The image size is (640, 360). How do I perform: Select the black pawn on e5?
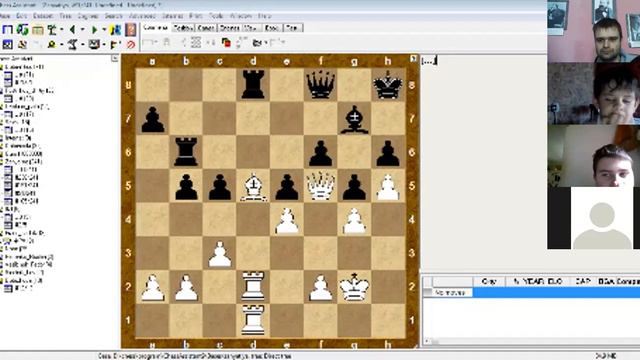(x=287, y=187)
